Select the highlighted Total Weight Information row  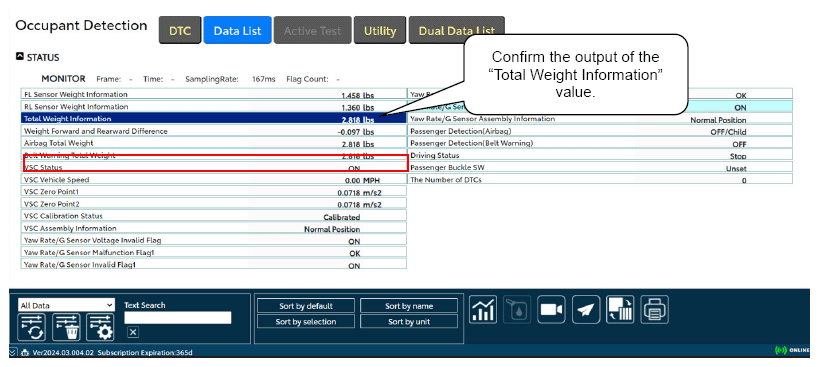click(214, 119)
